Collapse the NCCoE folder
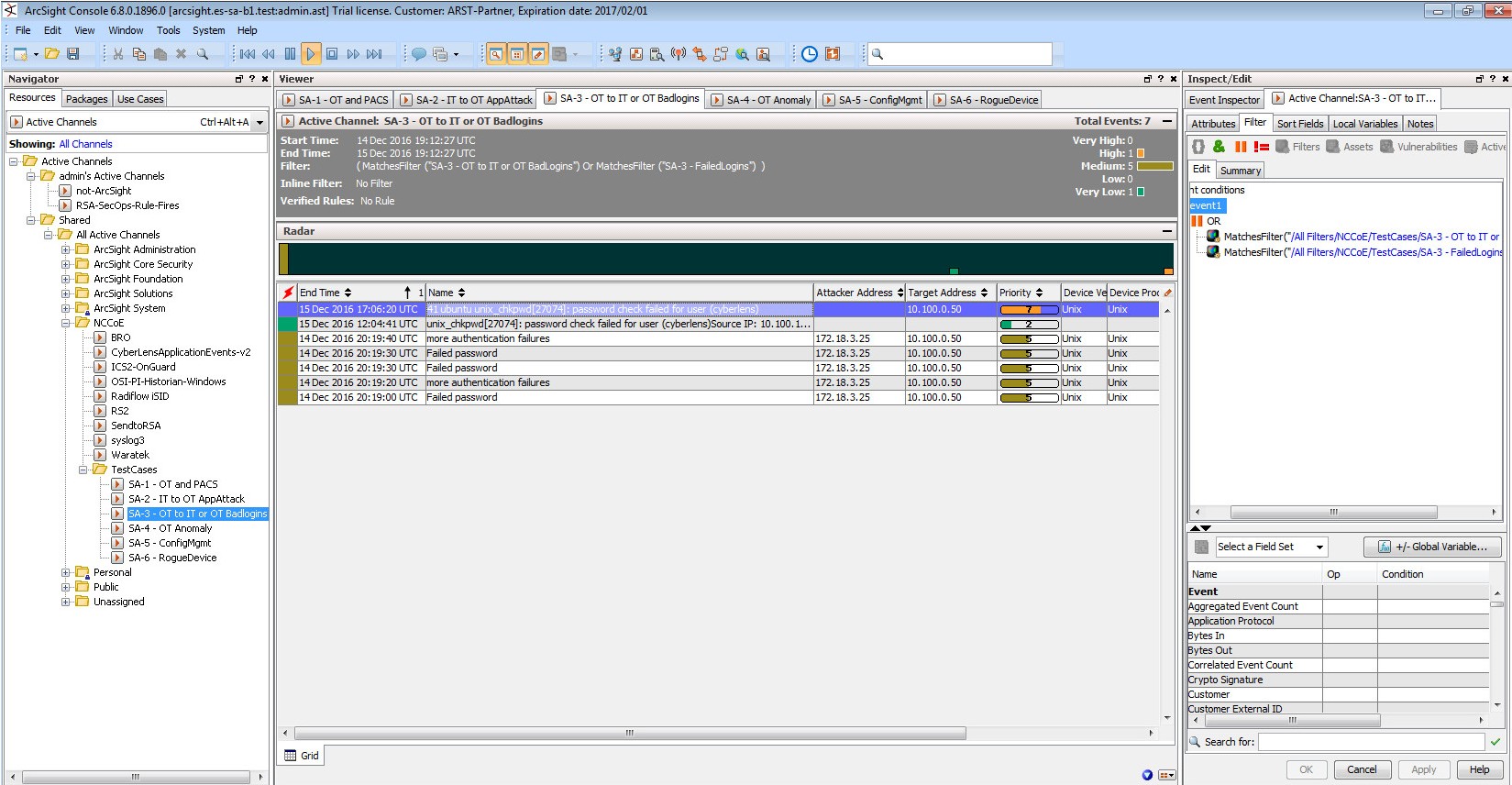This screenshot has height=785, width=1512. [66, 323]
